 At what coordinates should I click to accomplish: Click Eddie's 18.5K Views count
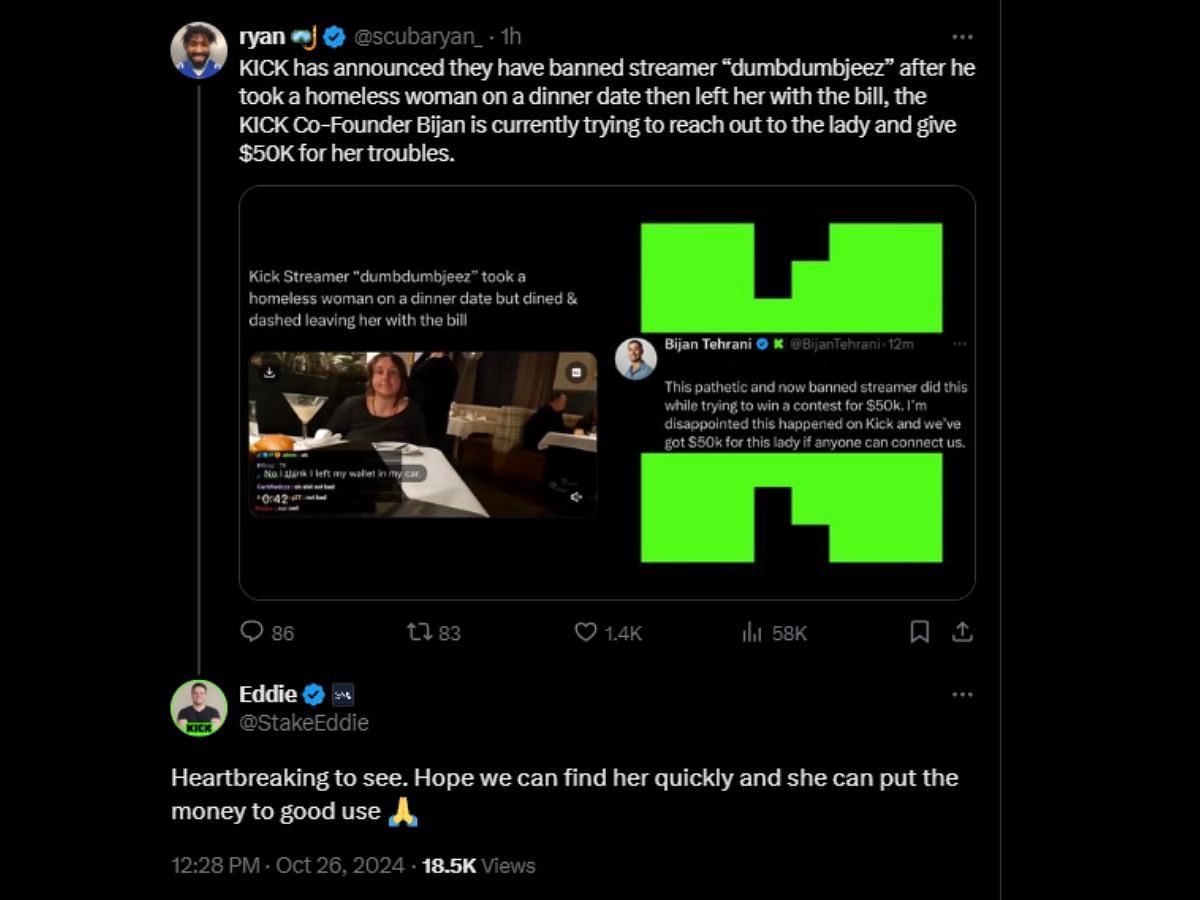coord(478,865)
